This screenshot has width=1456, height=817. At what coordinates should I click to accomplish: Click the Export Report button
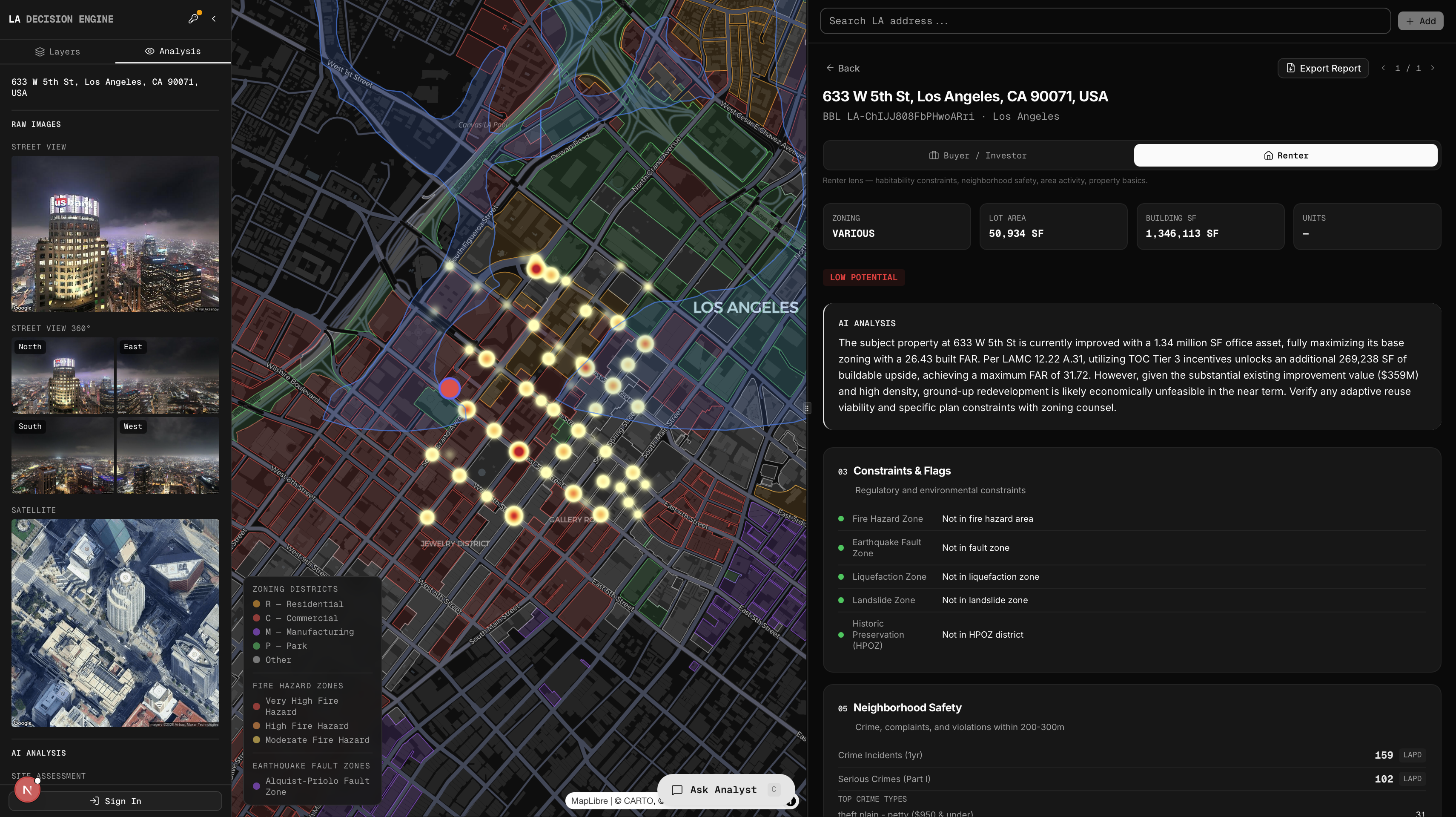(1323, 69)
